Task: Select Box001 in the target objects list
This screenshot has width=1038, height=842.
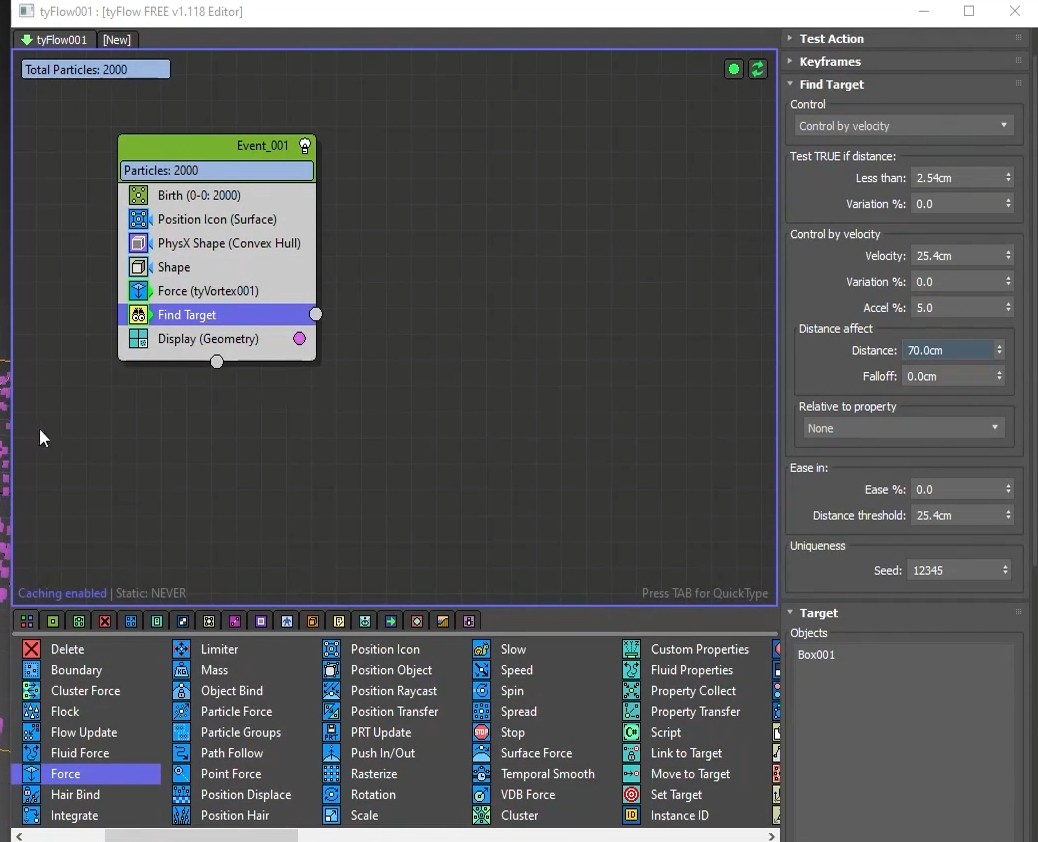Action: coord(816,655)
